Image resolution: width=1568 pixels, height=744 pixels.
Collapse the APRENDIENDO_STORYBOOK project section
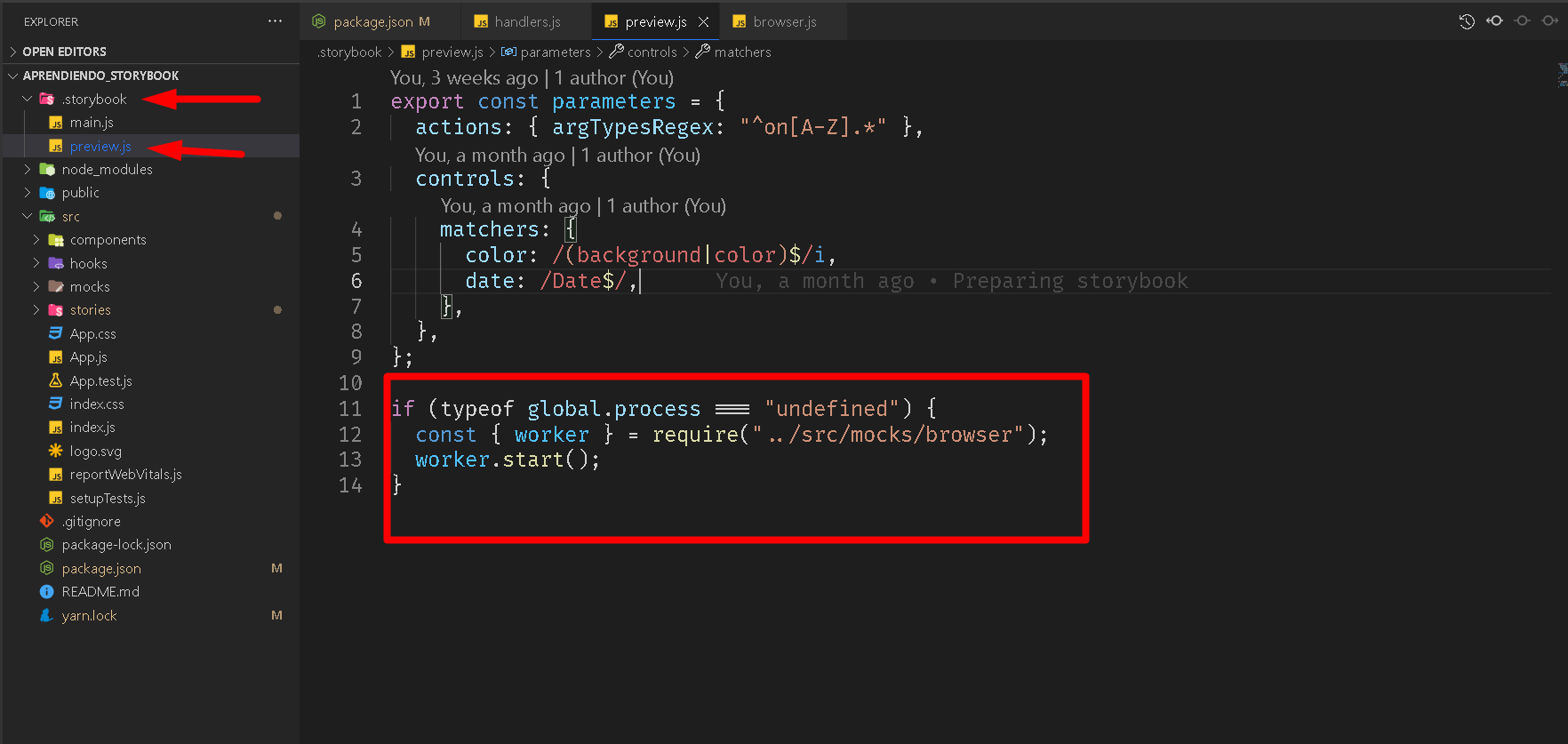point(13,76)
